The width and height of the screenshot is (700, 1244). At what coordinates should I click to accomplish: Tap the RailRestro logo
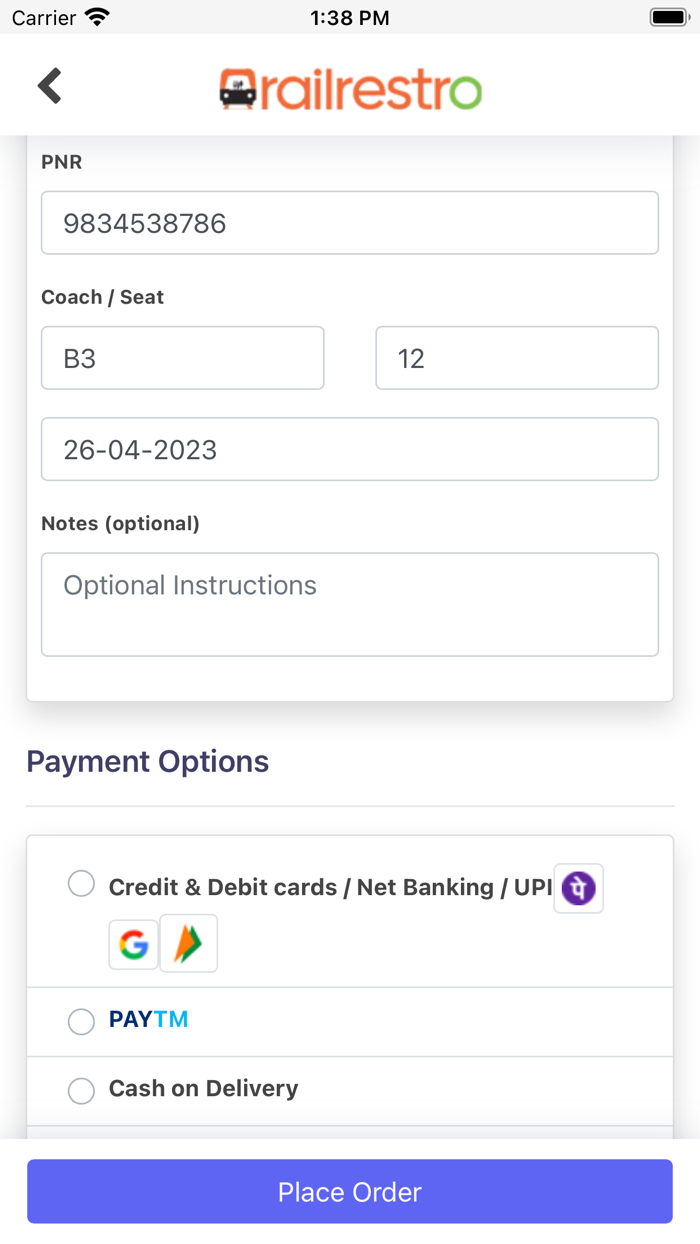coord(350,88)
